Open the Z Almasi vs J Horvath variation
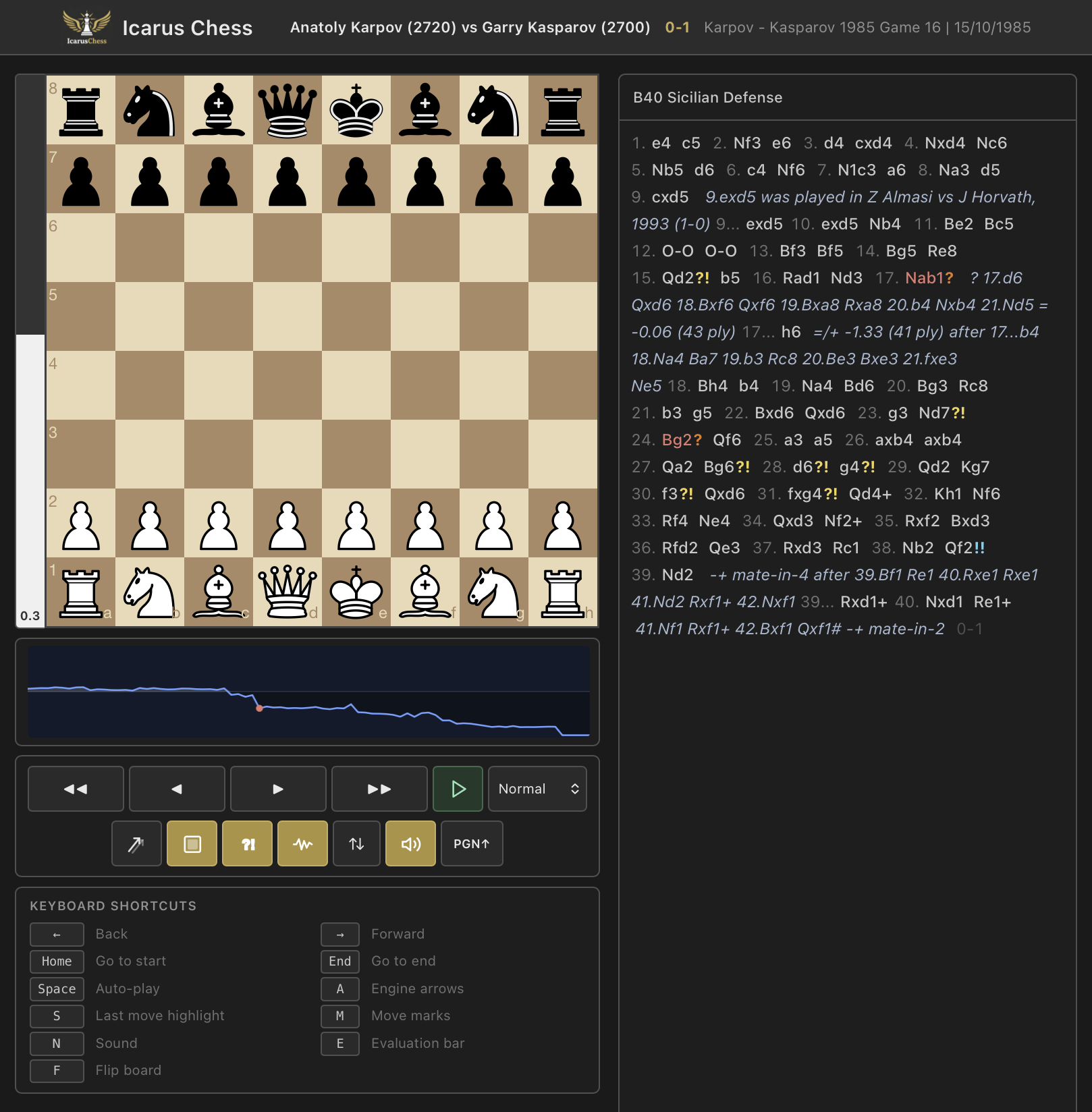Image resolution: width=1092 pixels, height=1112 pixels. (x=867, y=197)
